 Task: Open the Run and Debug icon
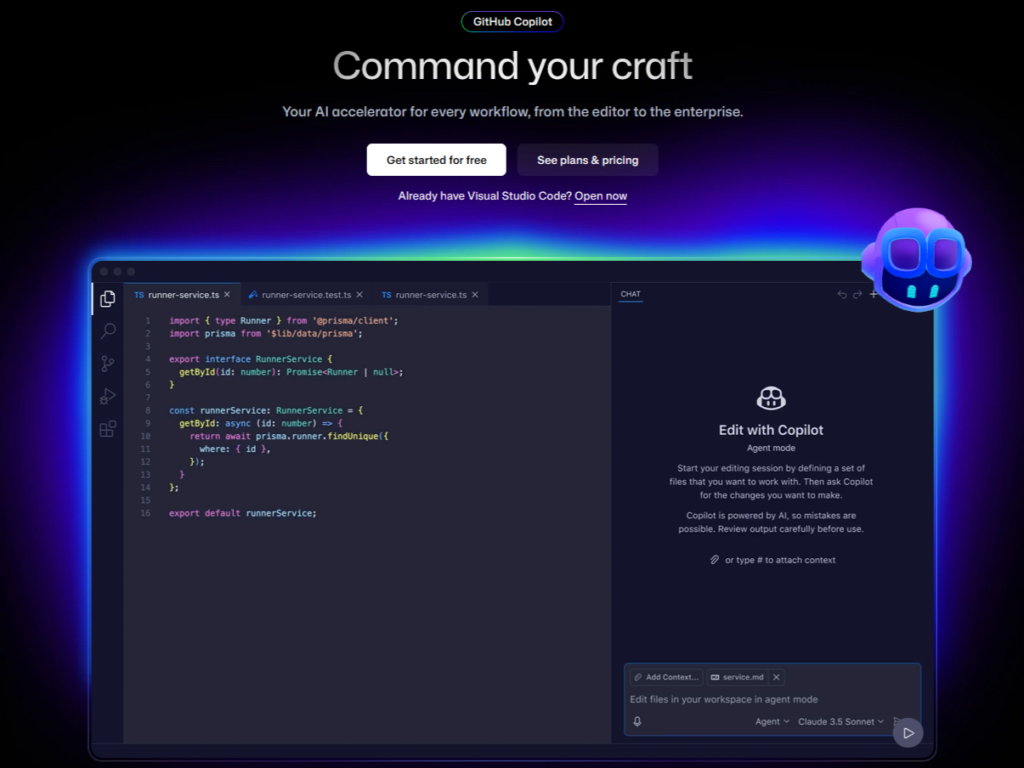pyautogui.click(x=107, y=396)
